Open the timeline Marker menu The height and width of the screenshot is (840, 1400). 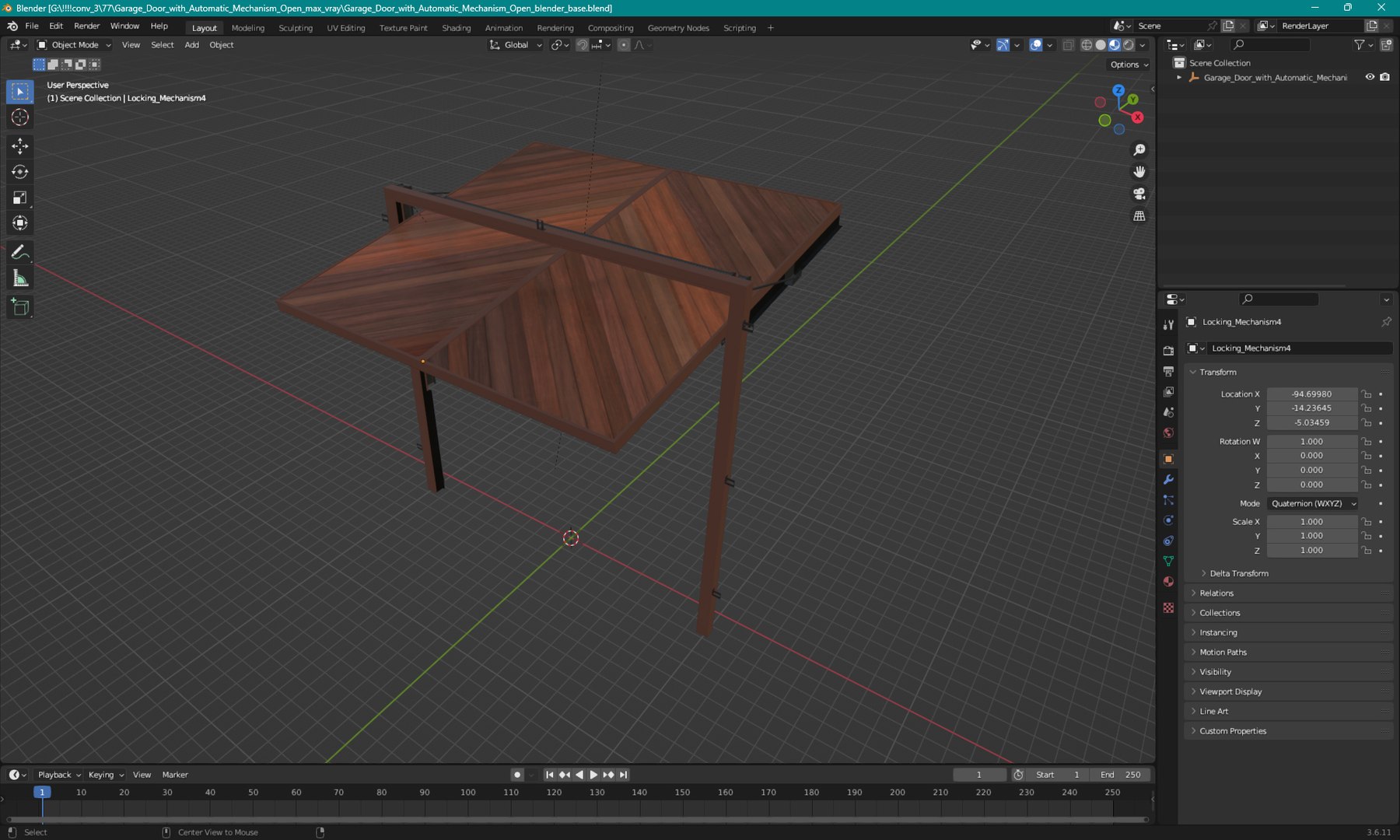click(x=175, y=775)
